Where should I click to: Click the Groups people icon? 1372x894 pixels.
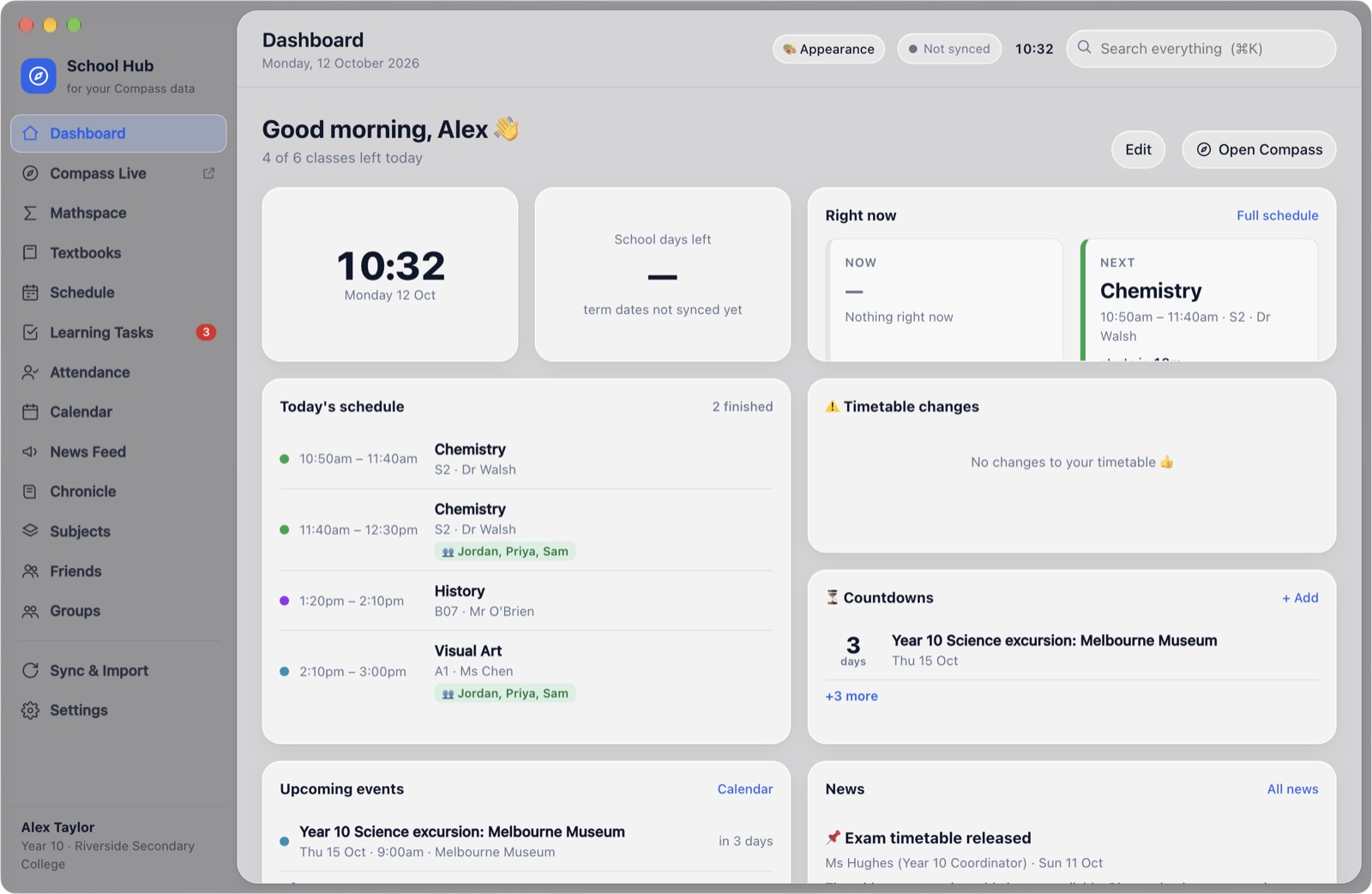pyautogui.click(x=31, y=611)
